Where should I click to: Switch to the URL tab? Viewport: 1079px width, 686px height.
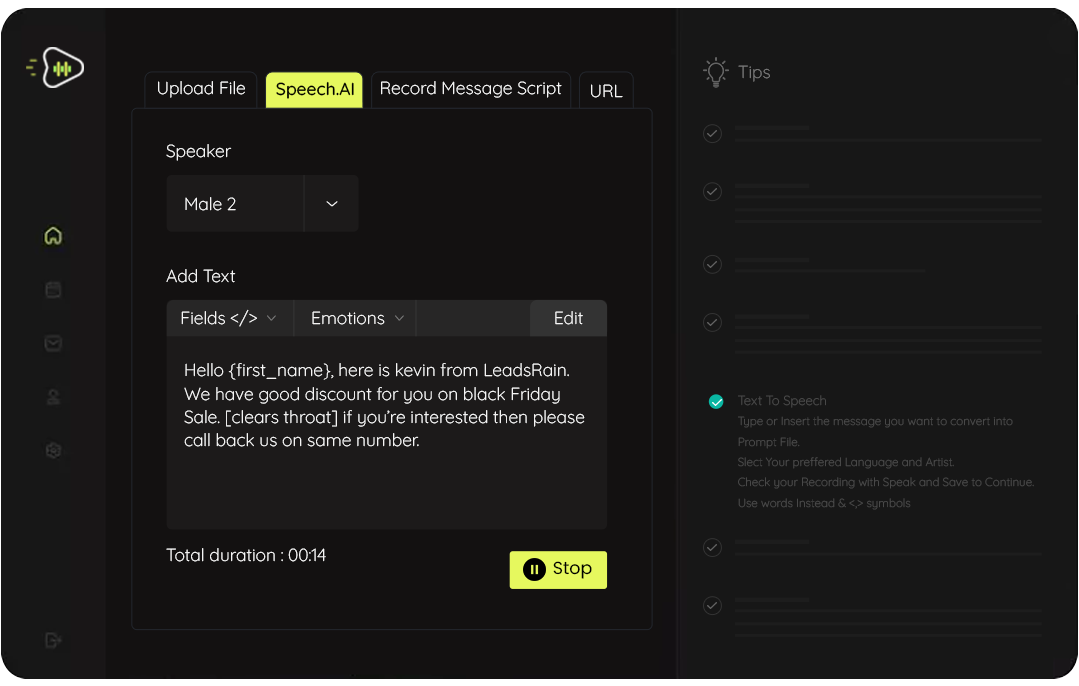[x=606, y=90]
